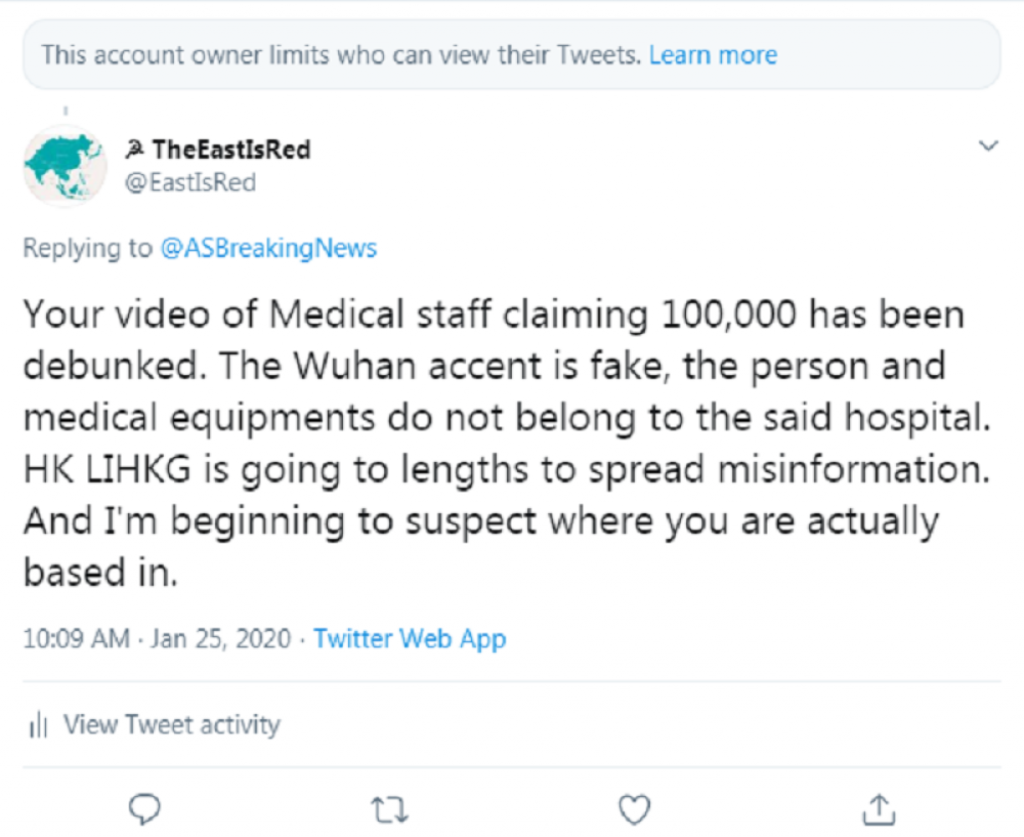This screenshot has width=1024, height=837.
Task: Click the bar chart icon beside View Tweet activity
Action: (39, 725)
